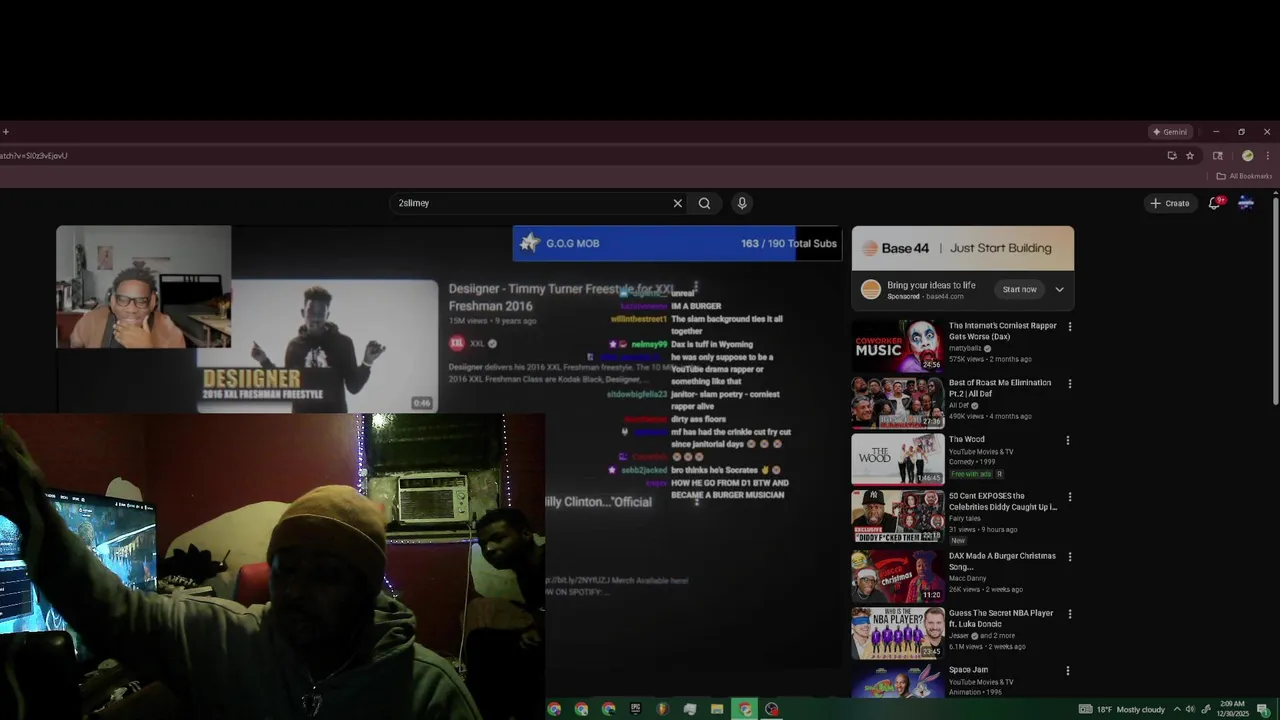Click the volume speaker tray icon
Viewport: 1280px width, 720px height.
coord(1190,709)
